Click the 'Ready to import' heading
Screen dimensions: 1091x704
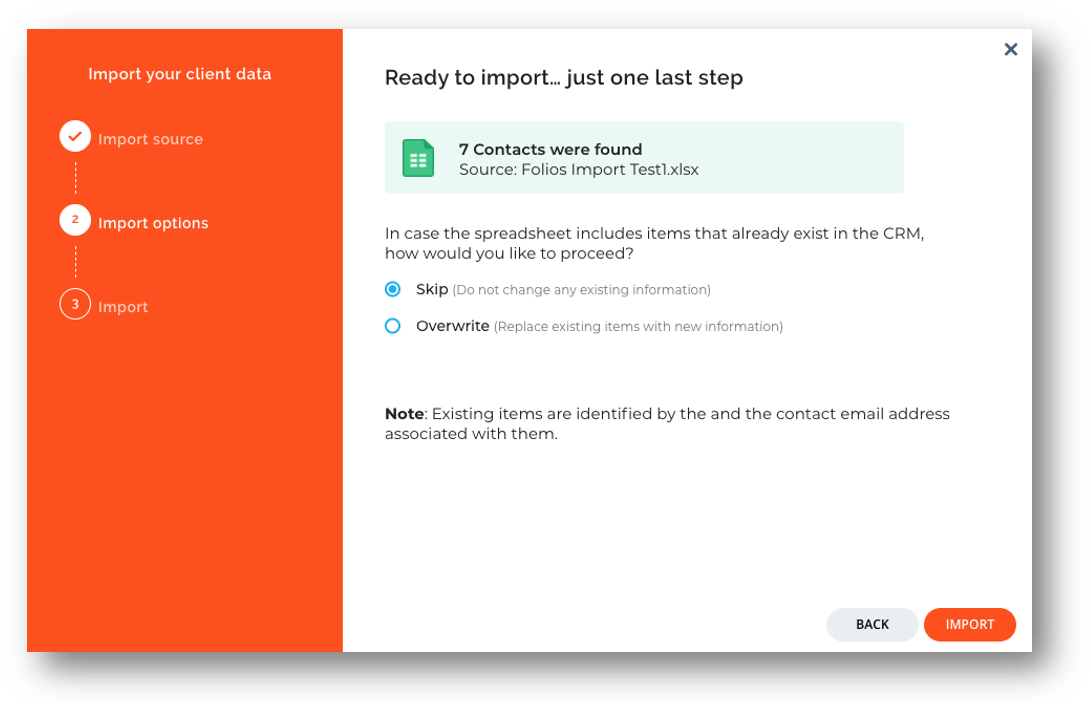(563, 78)
